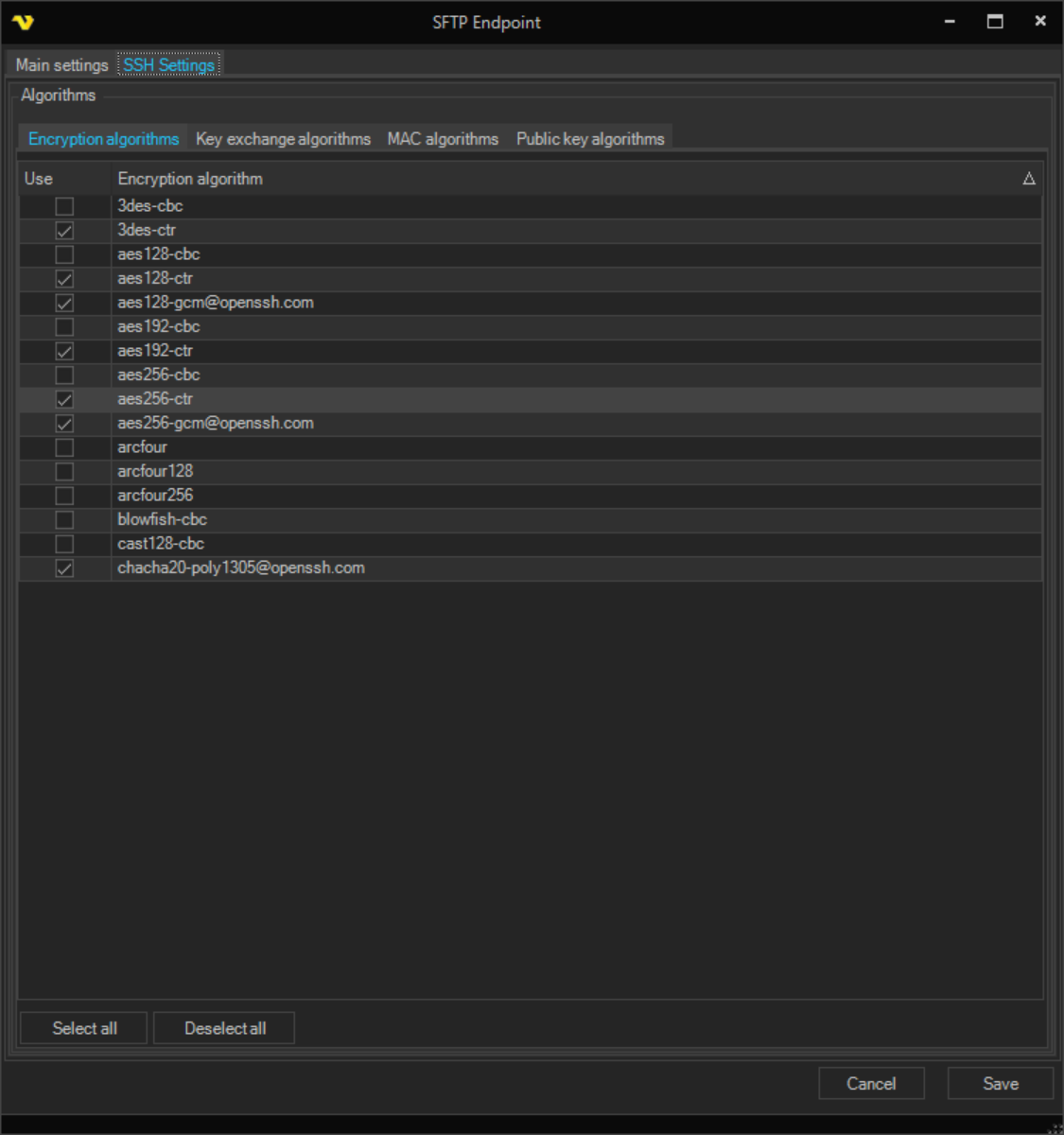Enable the blowfish-cbc algorithm checkbox
The image size is (1064, 1135).
coord(64,520)
